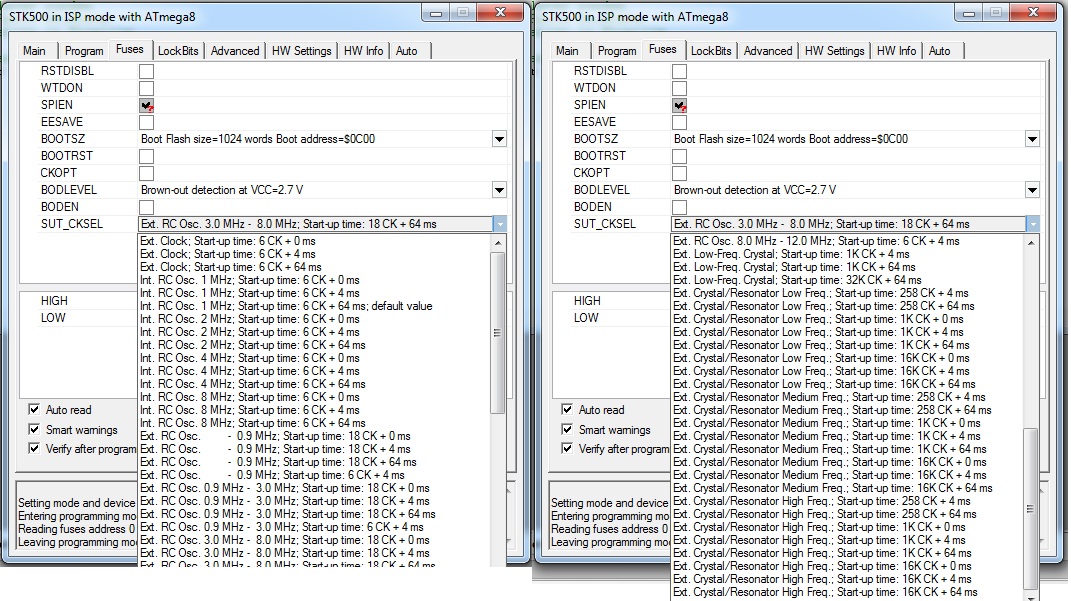The height and width of the screenshot is (601, 1071).
Task: Choose Ext. RC Osc. 0.9-3.0 MHz 18 CK + 64 ms
Action: (288, 514)
